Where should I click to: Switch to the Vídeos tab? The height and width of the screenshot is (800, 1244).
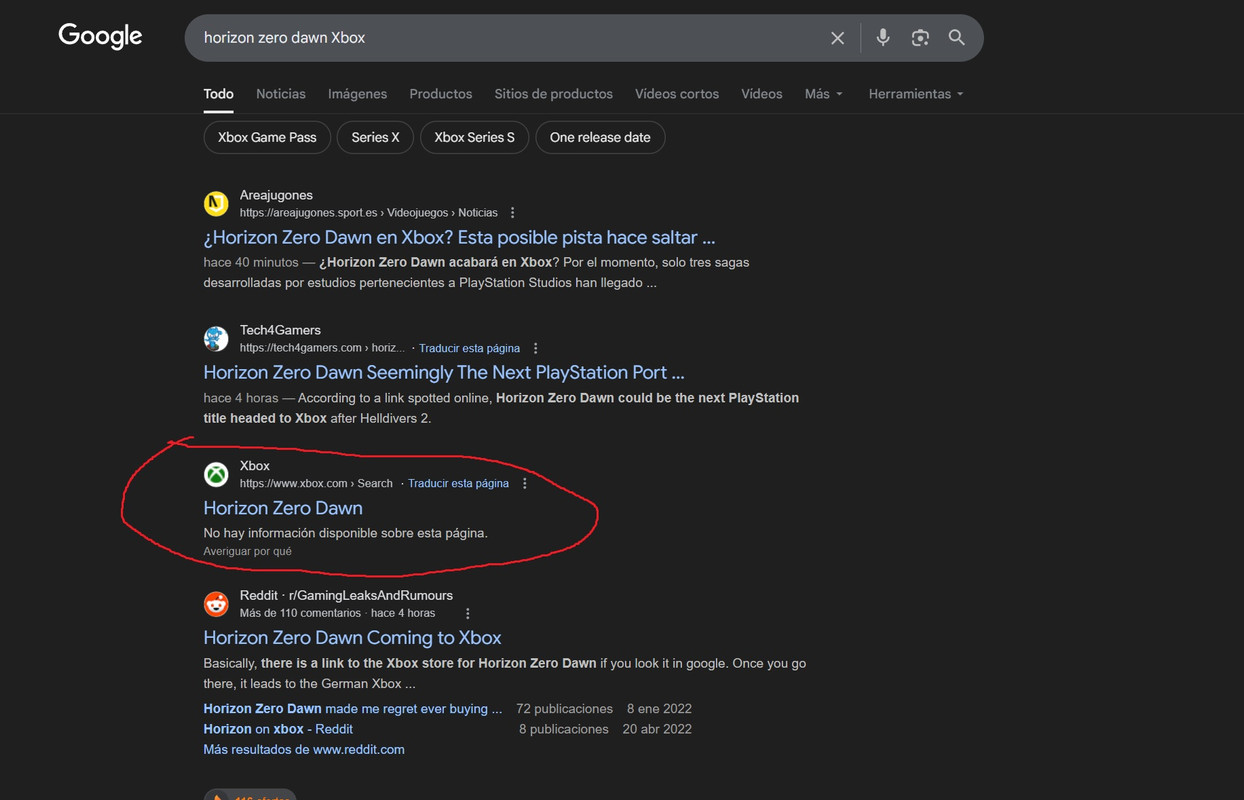pos(762,94)
